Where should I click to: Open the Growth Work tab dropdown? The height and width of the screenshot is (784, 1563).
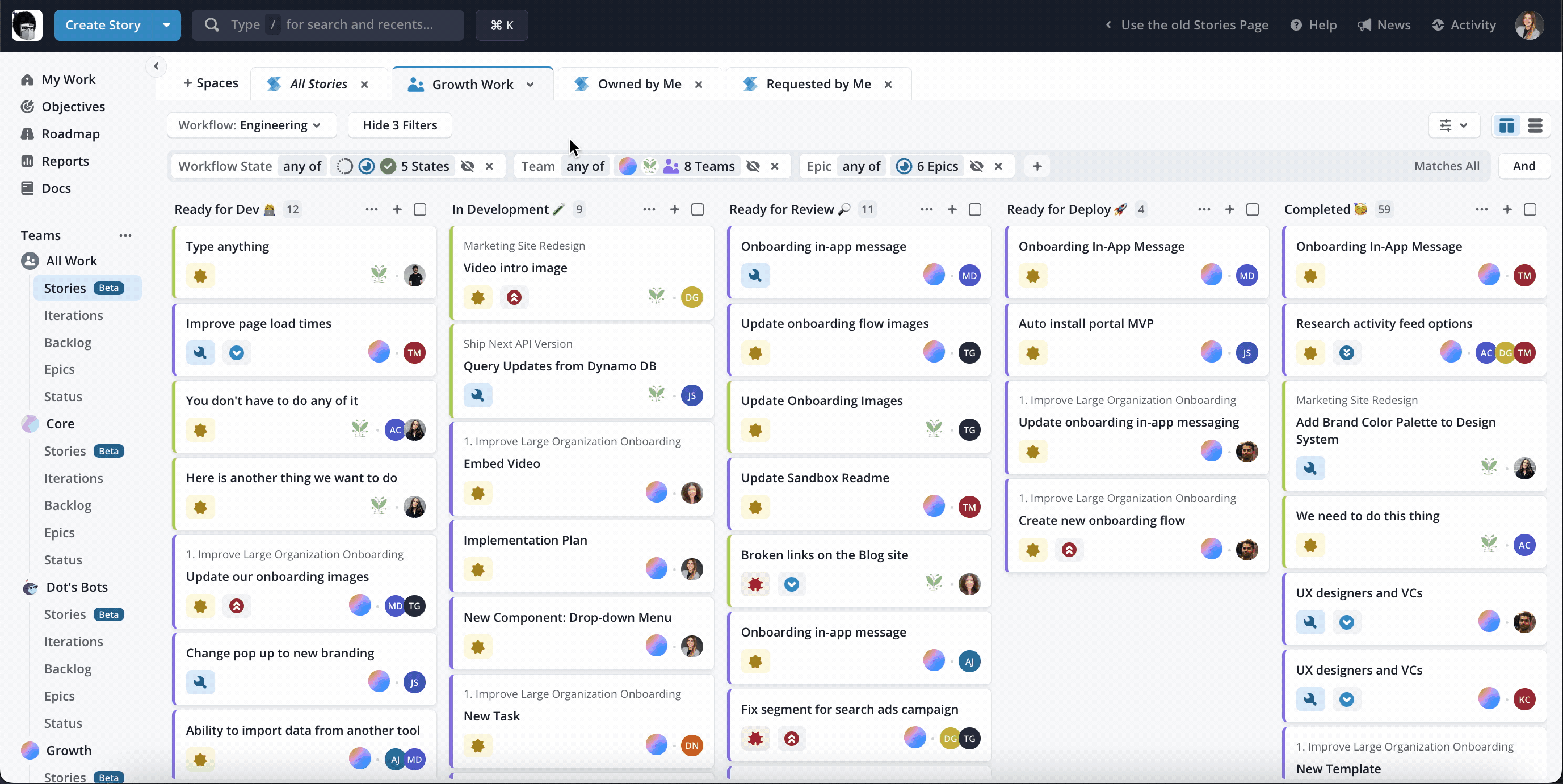point(530,85)
